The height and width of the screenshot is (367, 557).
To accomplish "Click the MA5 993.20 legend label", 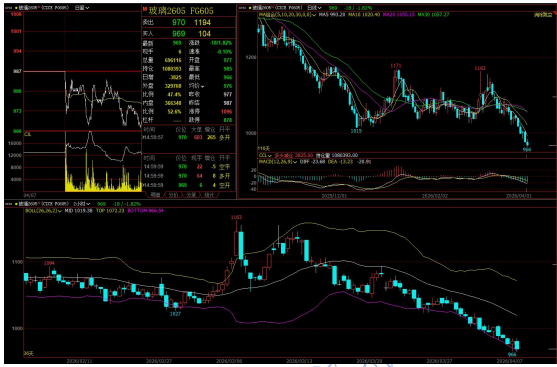I will [x=332, y=15].
